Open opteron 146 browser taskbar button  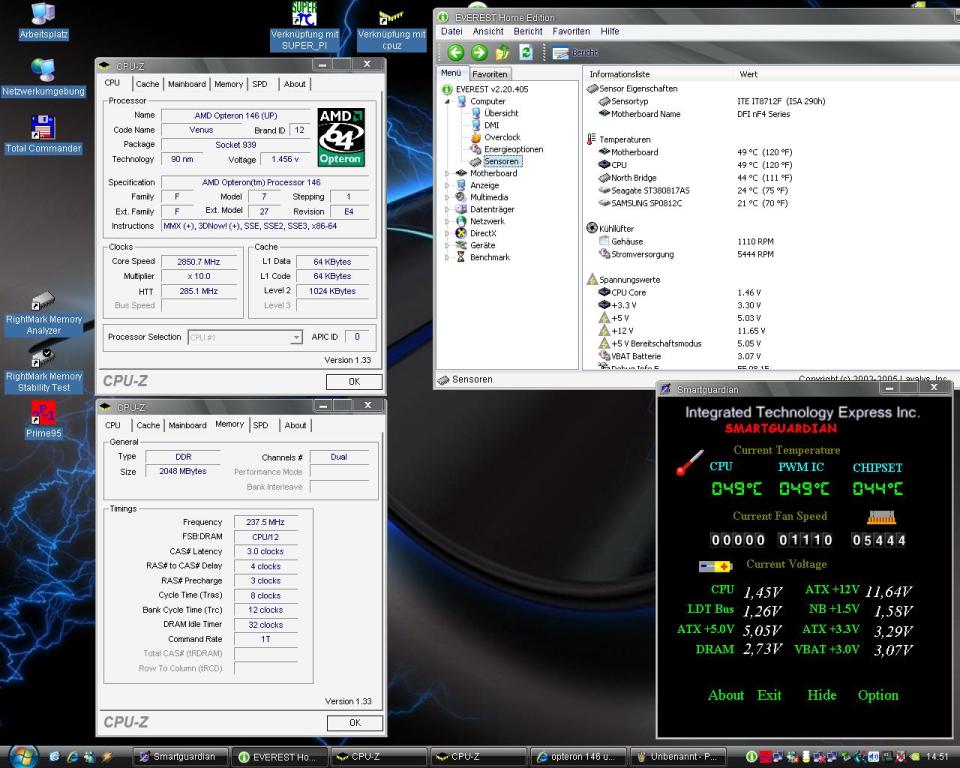pyautogui.click(x=580, y=757)
